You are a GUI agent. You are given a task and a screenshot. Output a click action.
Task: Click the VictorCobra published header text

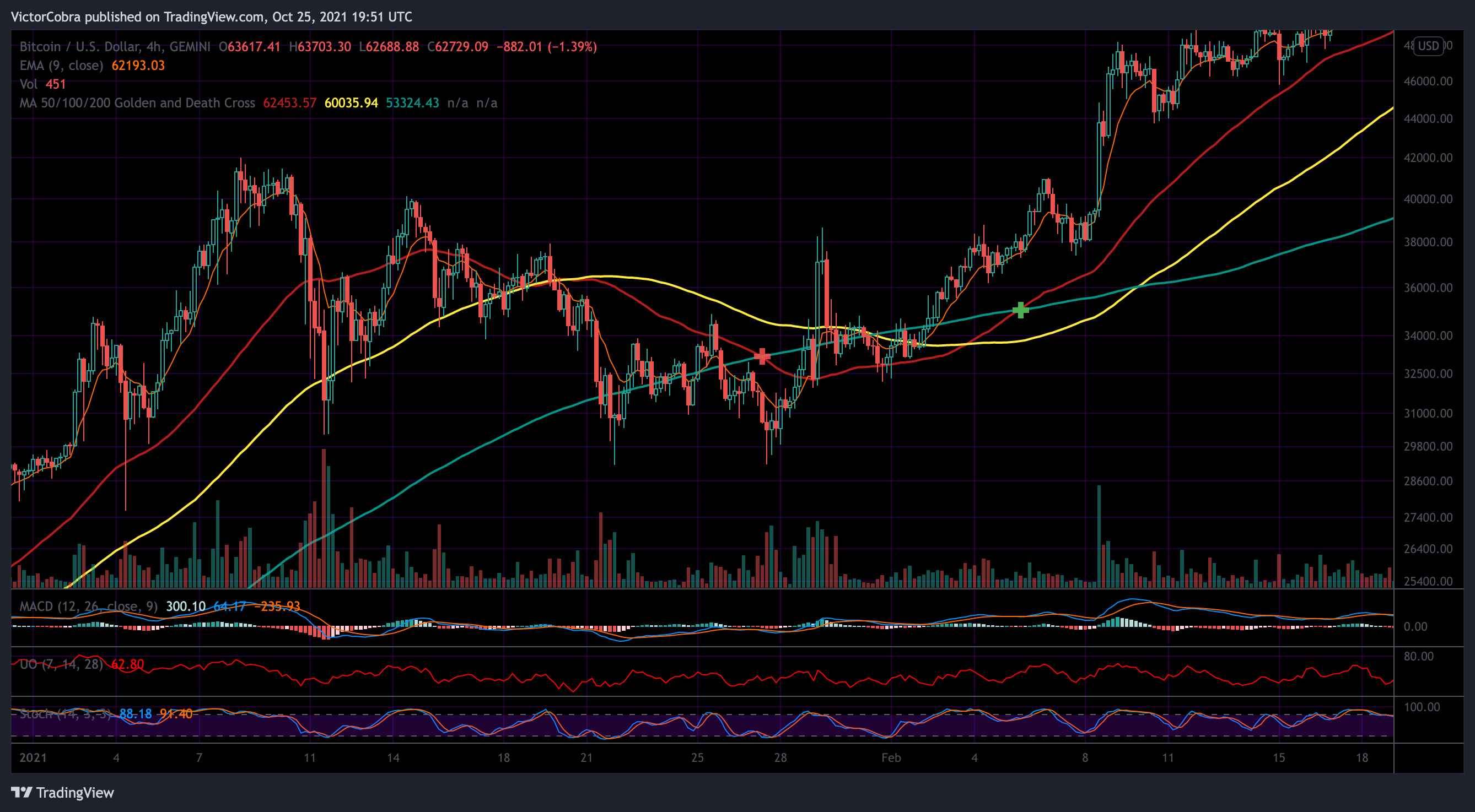tap(211, 17)
